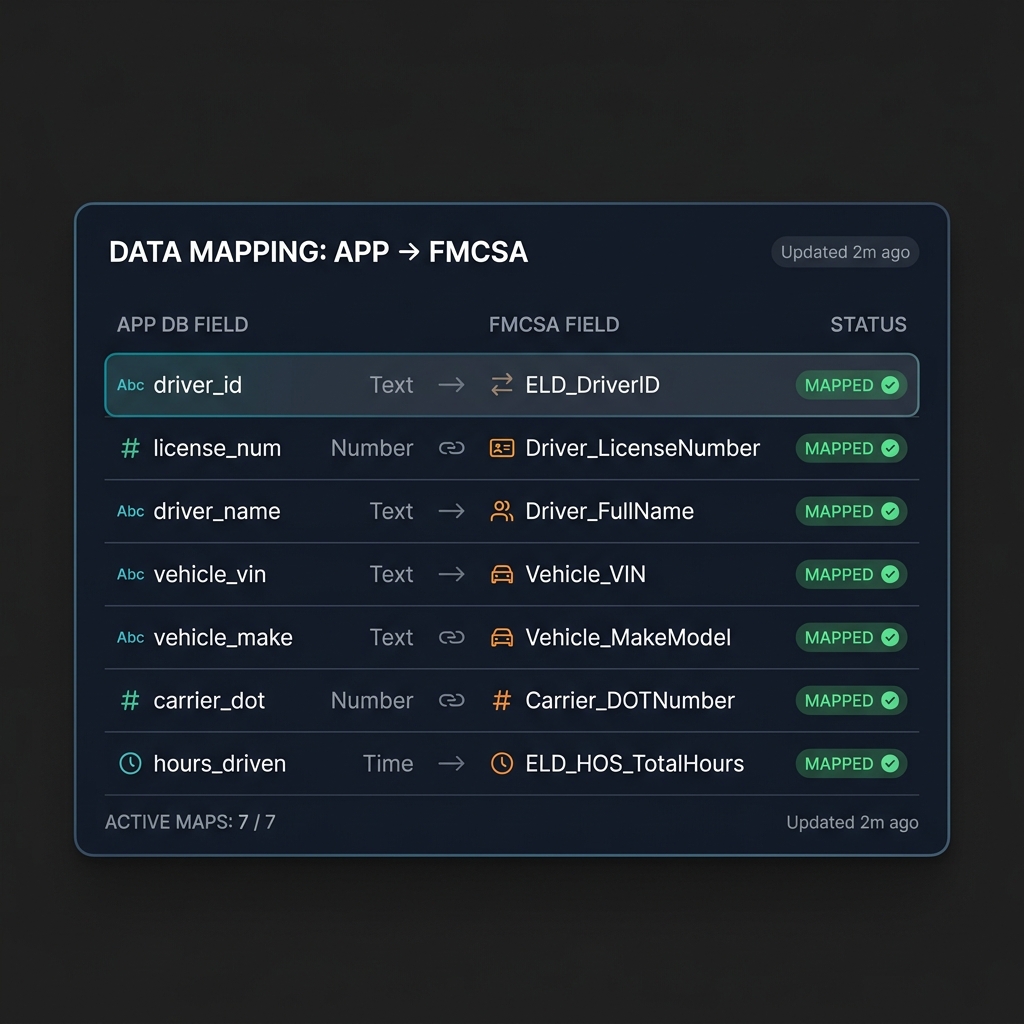Select the hours_driven field name
The width and height of the screenshot is (1024, 1024).
[219, 763]
